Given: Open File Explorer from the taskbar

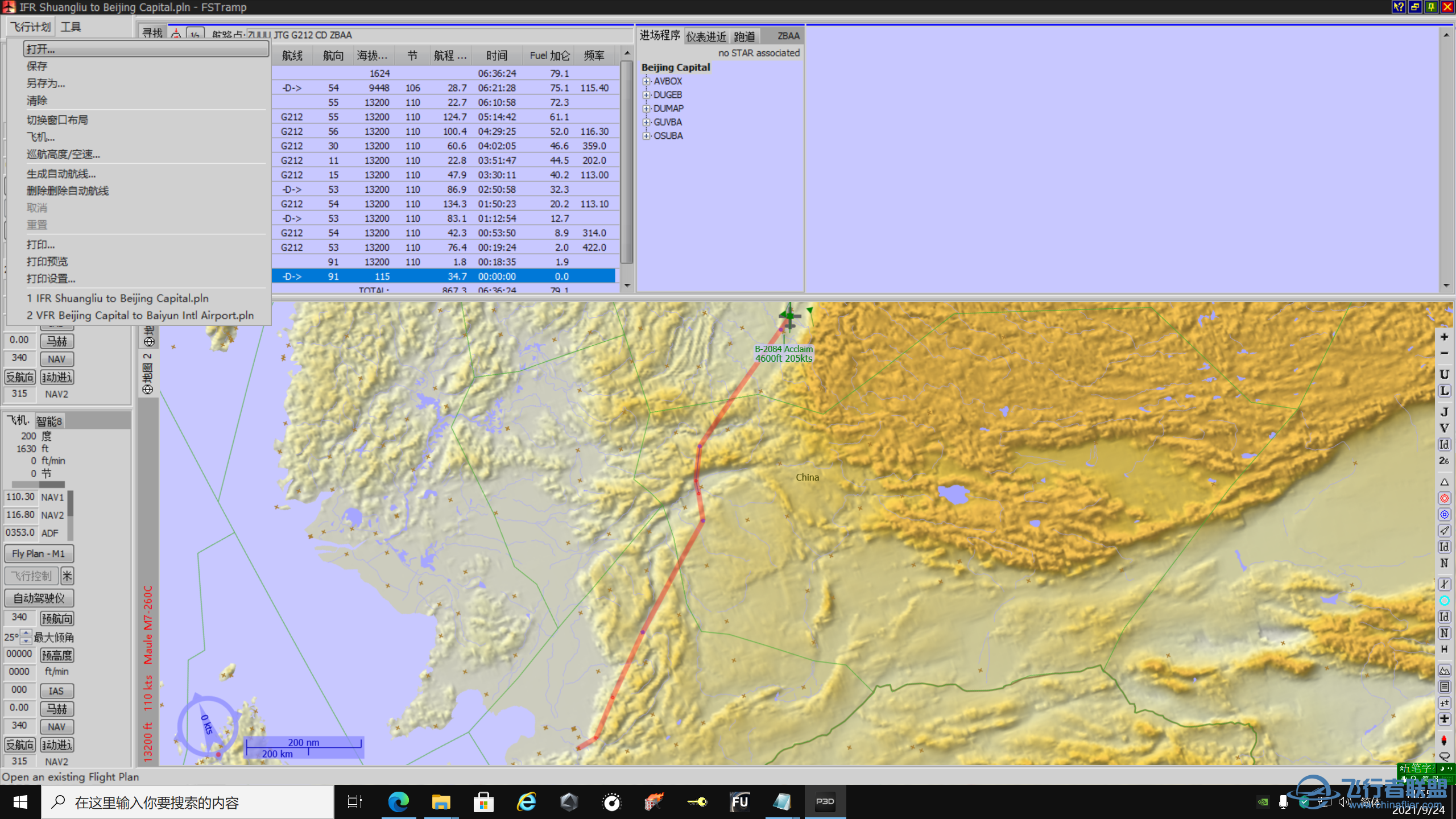Looking at the screenshot, I should click(x=441, y=802).
